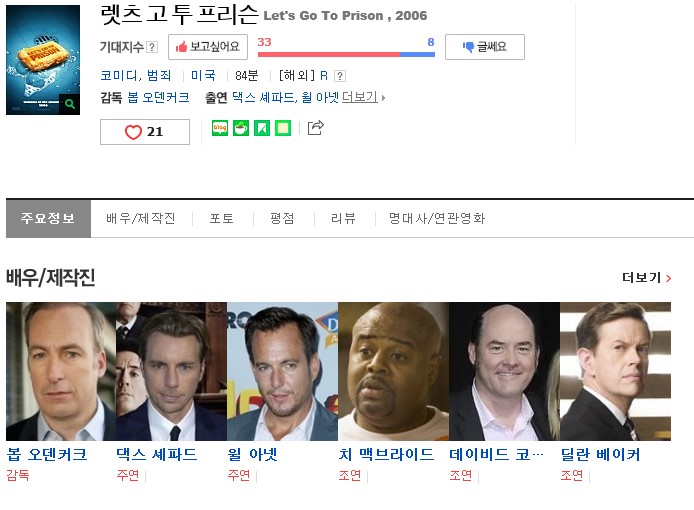Select the 평점 tab
The image size is (694, 510).
pyautogui.click(x=282, y=218)
